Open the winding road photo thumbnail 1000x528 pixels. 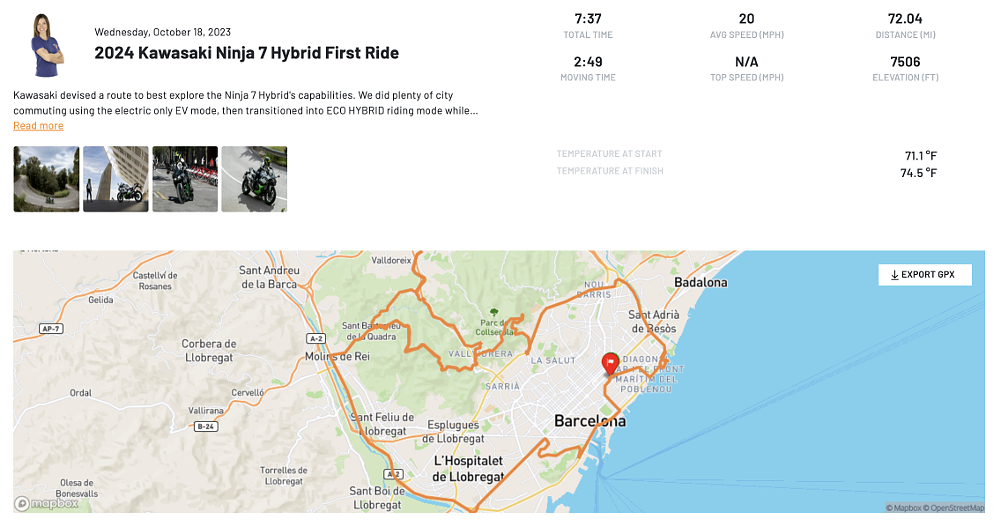click(47, 179)
